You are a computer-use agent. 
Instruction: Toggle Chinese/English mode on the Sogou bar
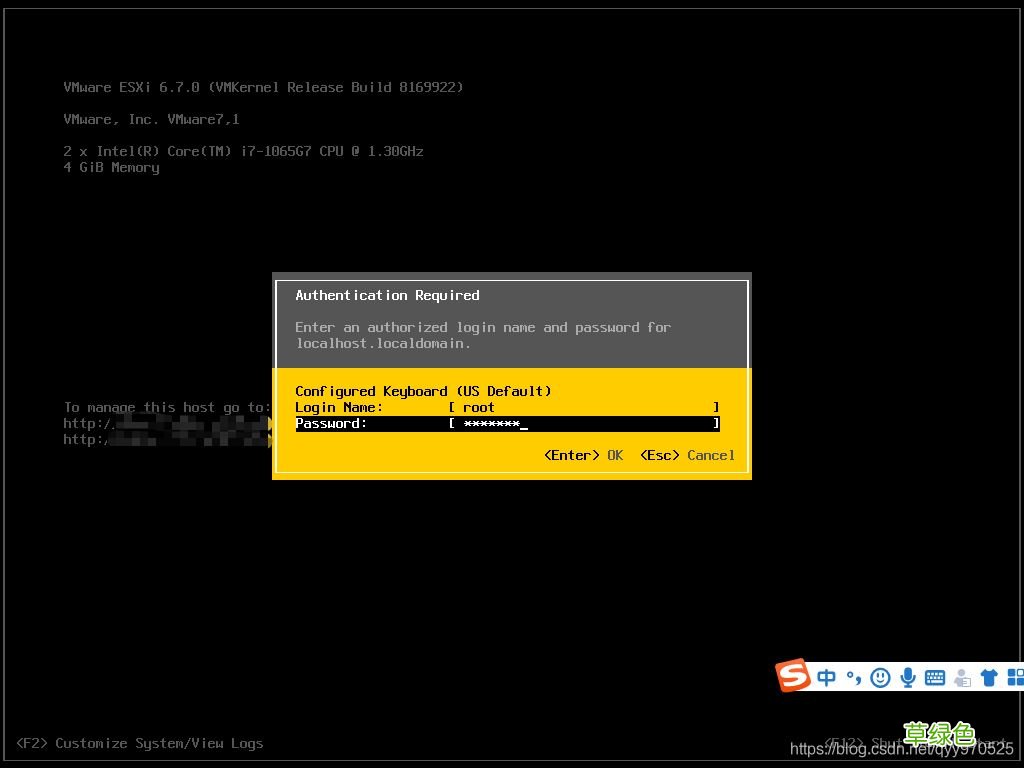826,677
